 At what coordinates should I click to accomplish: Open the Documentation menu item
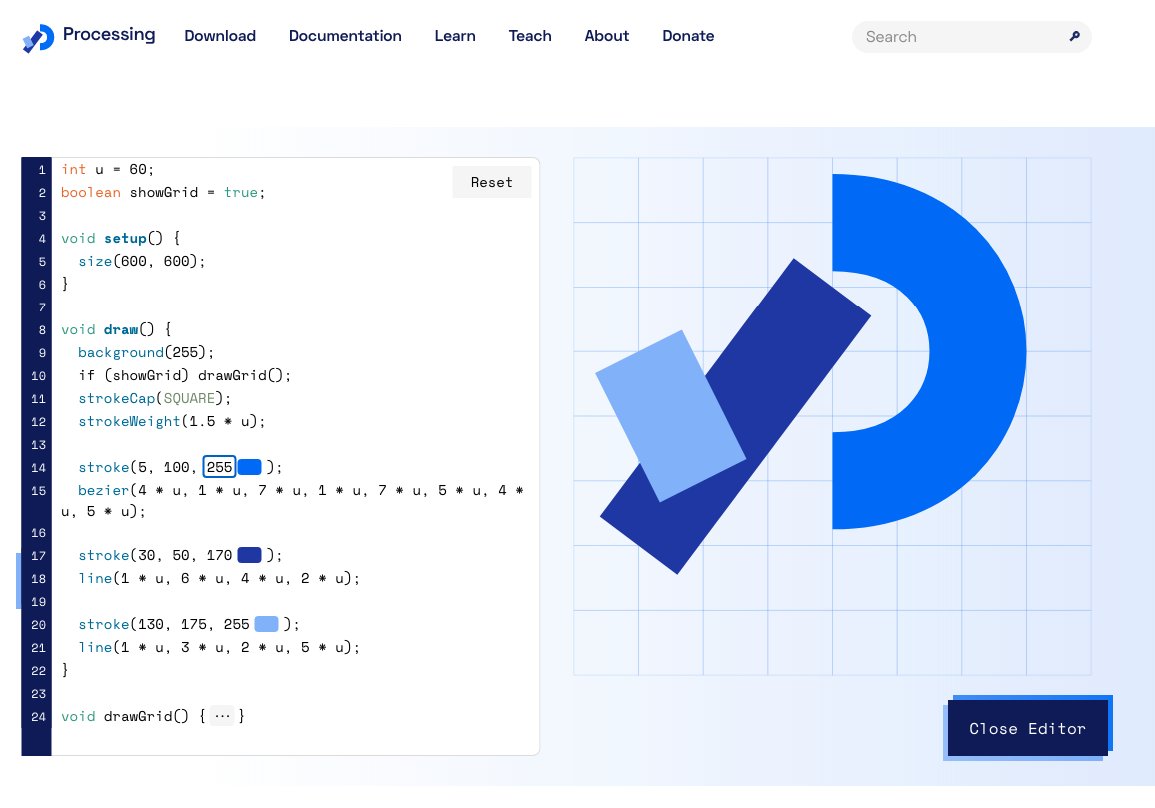click(345, 36)
